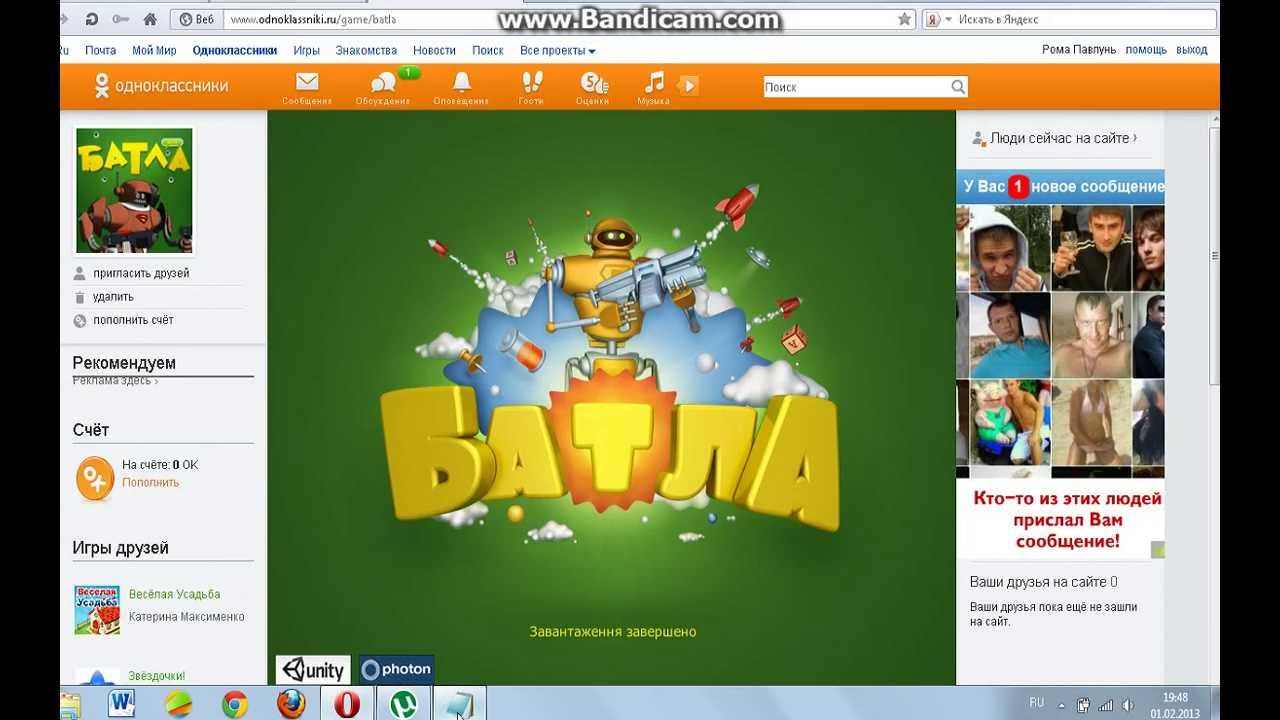This screenshot has width=1280, height=720.
Task: Click the пригласить друзей link
Action: tap(141, 273)
